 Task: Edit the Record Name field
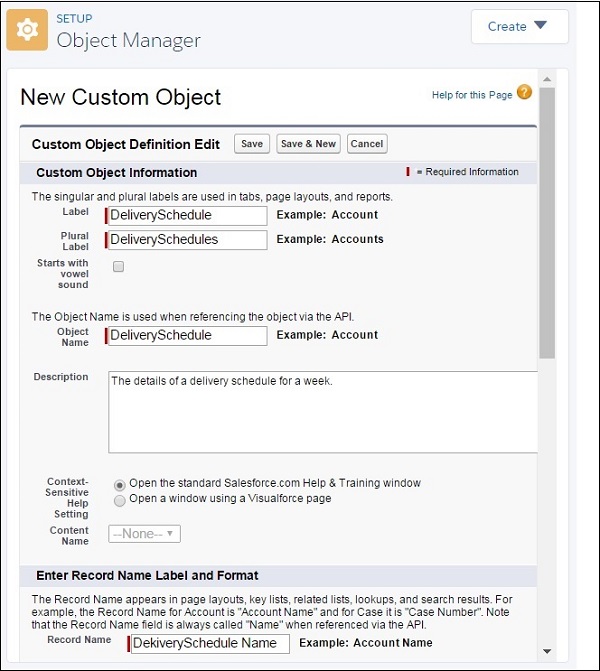click(x=209, y=643)
